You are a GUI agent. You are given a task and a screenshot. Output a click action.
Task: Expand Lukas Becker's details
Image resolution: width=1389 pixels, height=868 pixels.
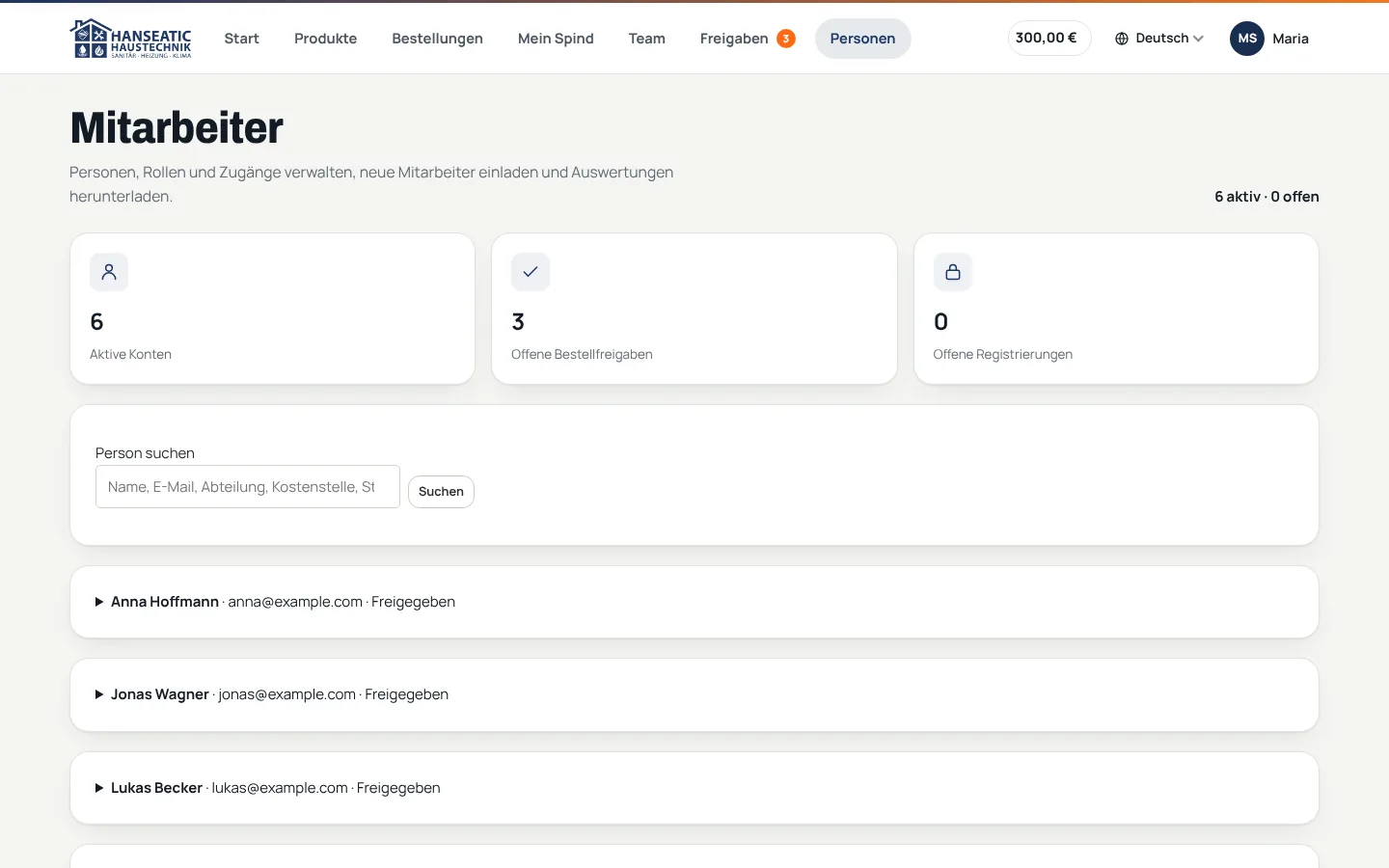tap(694, 788)
